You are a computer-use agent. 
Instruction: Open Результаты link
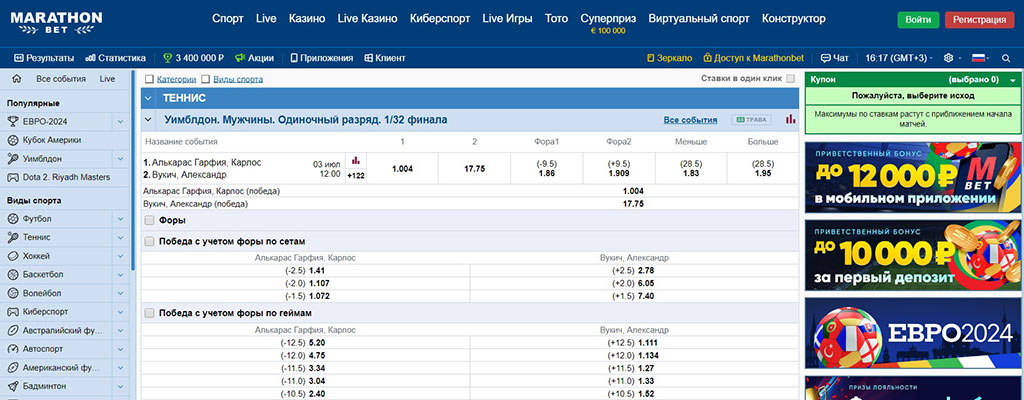44,58
